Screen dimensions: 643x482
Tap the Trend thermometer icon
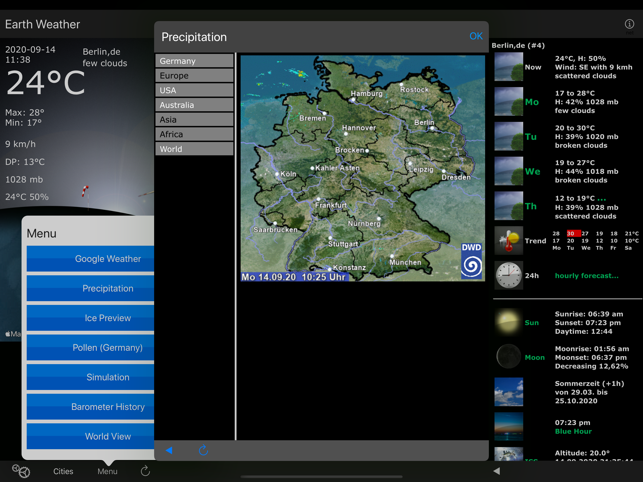point(508,241)
